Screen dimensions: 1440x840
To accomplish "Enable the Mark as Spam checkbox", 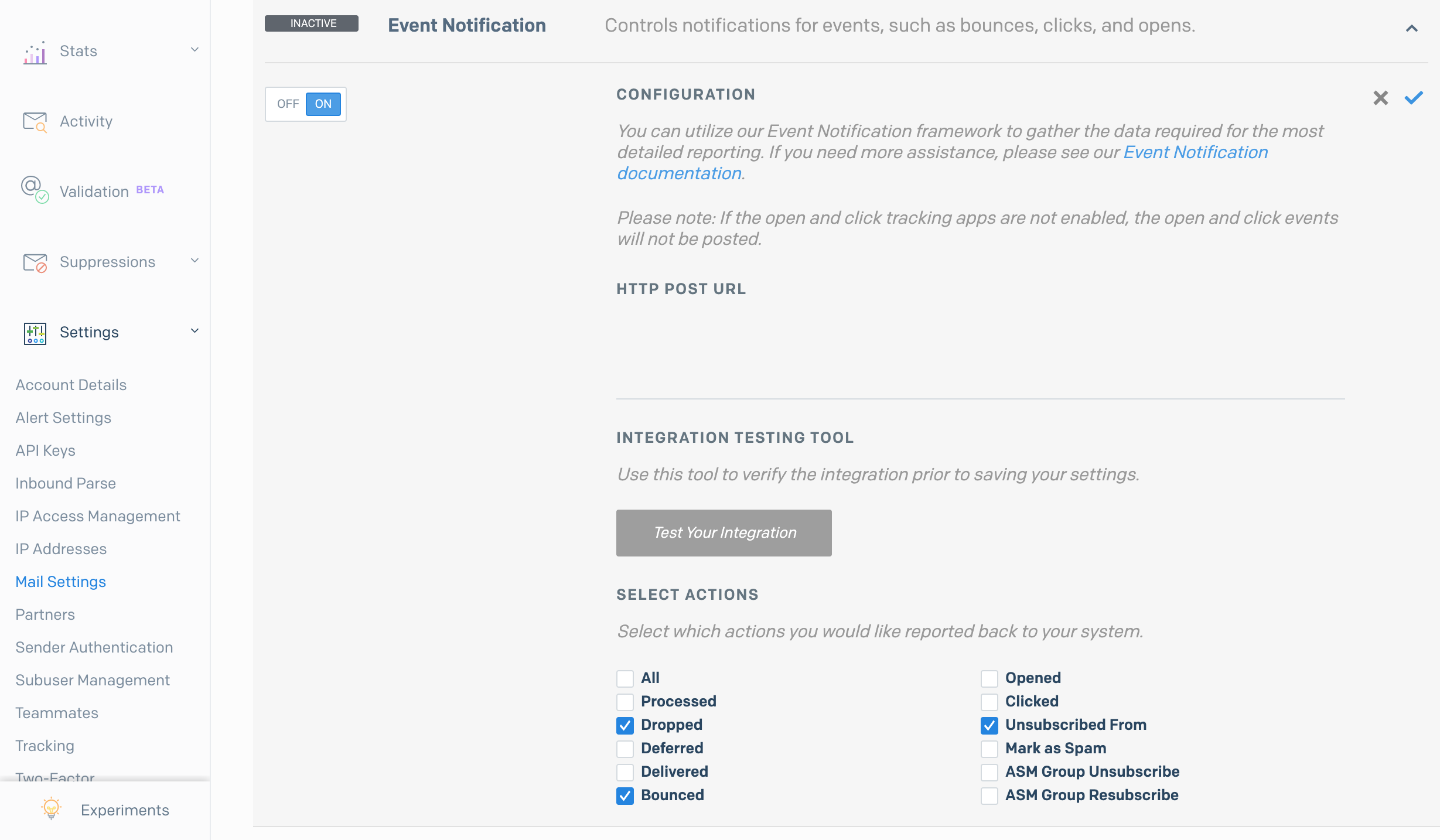I will pyautogui.click(x=989, y=749).
